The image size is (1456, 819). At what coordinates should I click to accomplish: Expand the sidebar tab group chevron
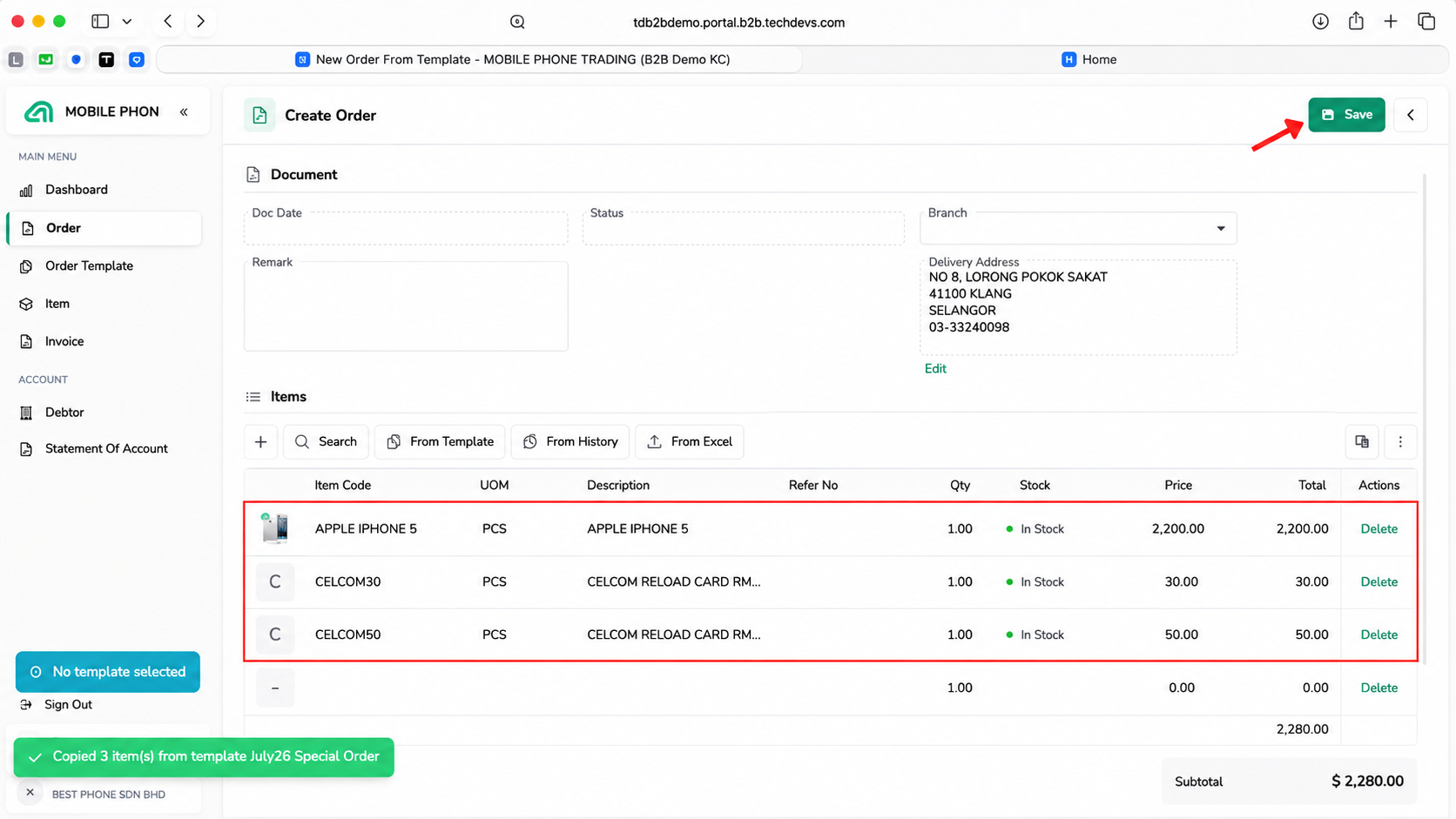point(127,22)
